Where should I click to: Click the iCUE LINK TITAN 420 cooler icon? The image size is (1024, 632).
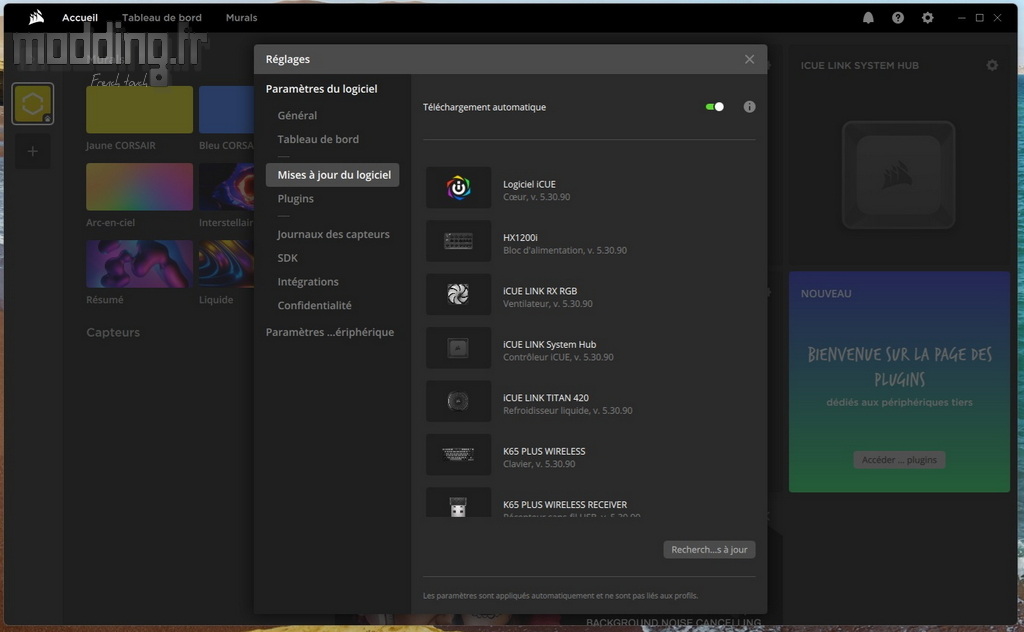[x=458, y=401]
